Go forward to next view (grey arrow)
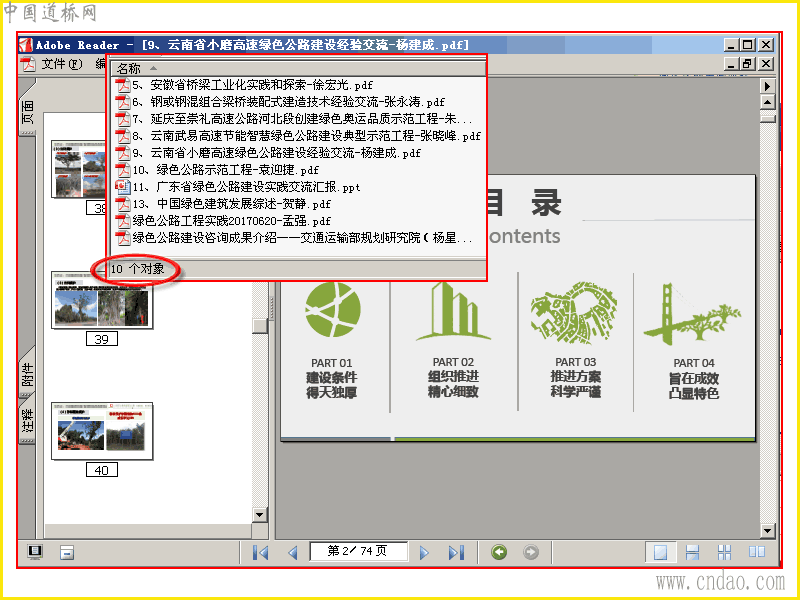 531,552
